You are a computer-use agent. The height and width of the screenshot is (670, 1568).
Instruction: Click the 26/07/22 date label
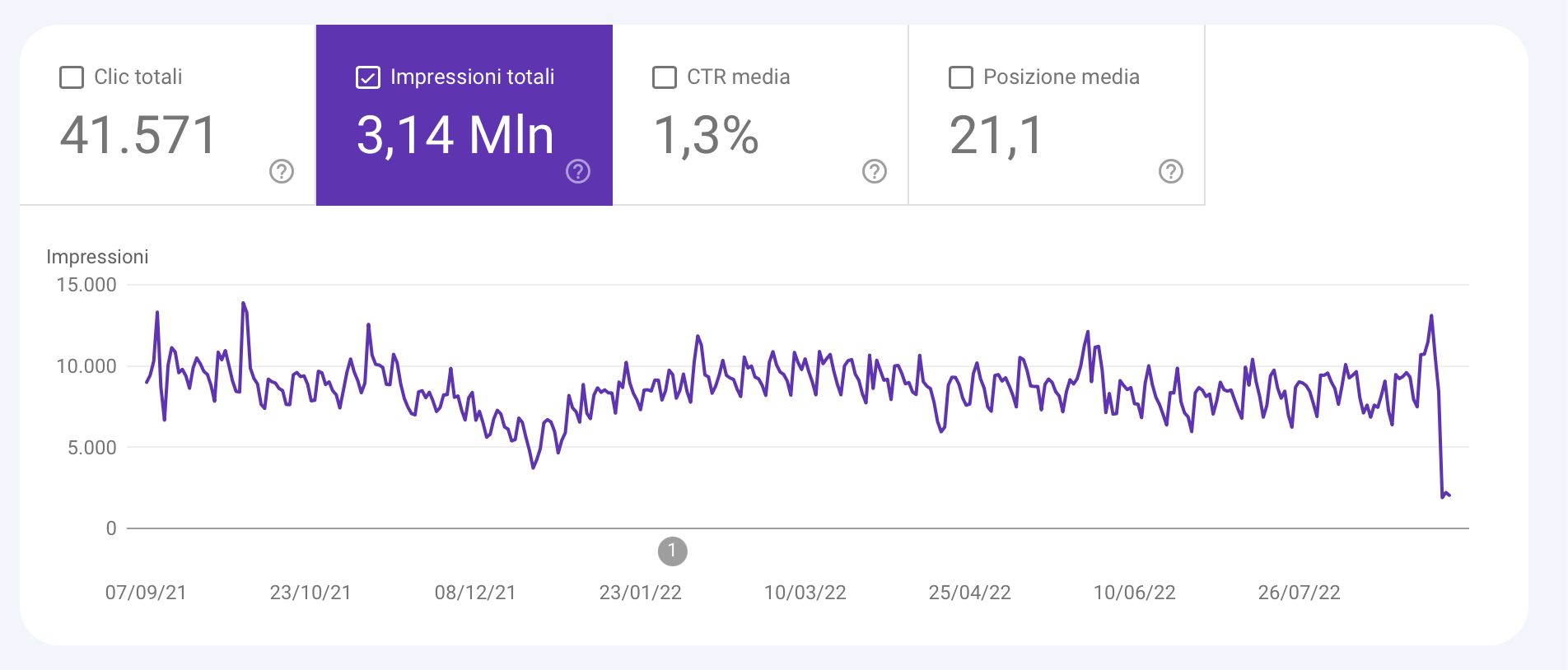point(1300,593)
